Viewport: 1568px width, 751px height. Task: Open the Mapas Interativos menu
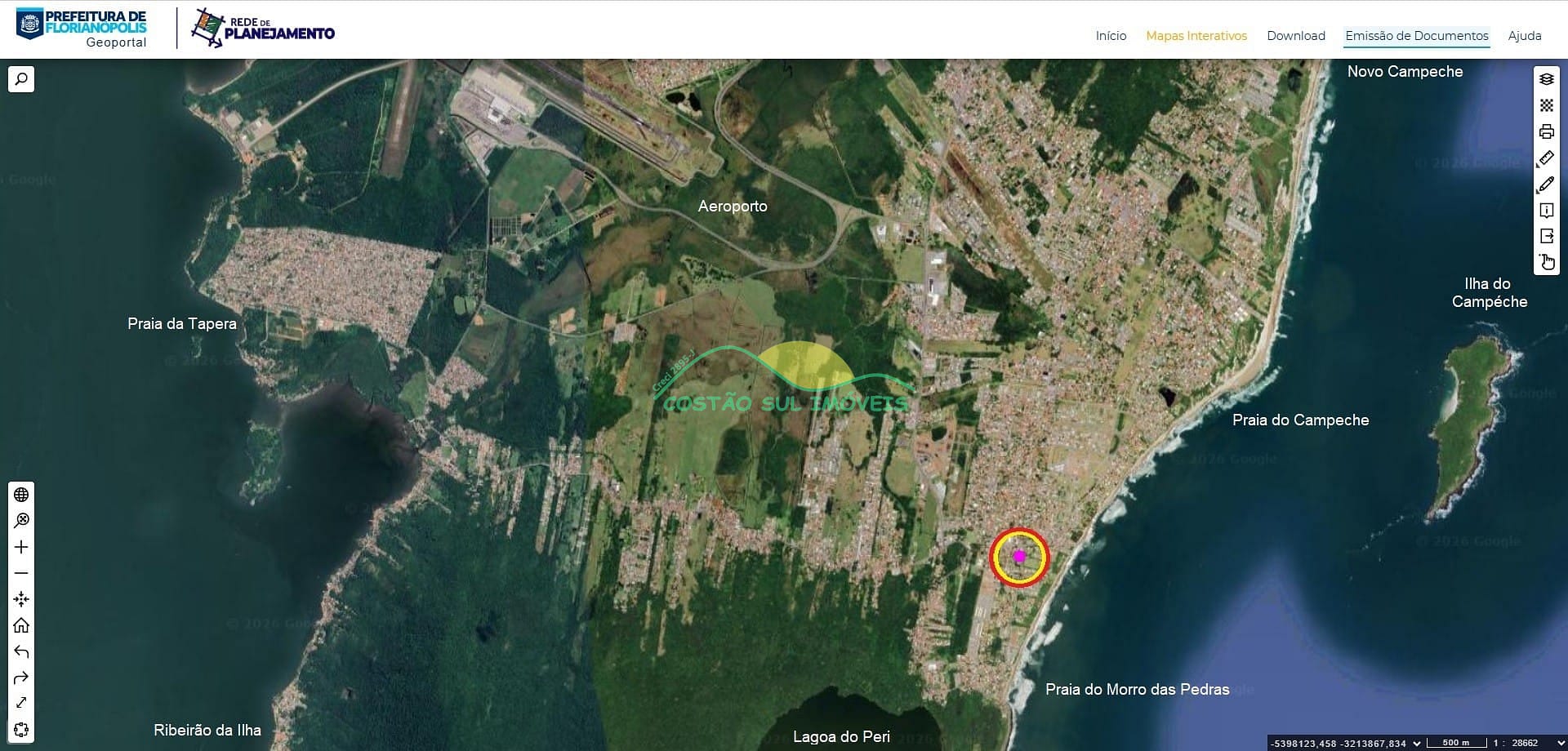tap(1196, 36)
